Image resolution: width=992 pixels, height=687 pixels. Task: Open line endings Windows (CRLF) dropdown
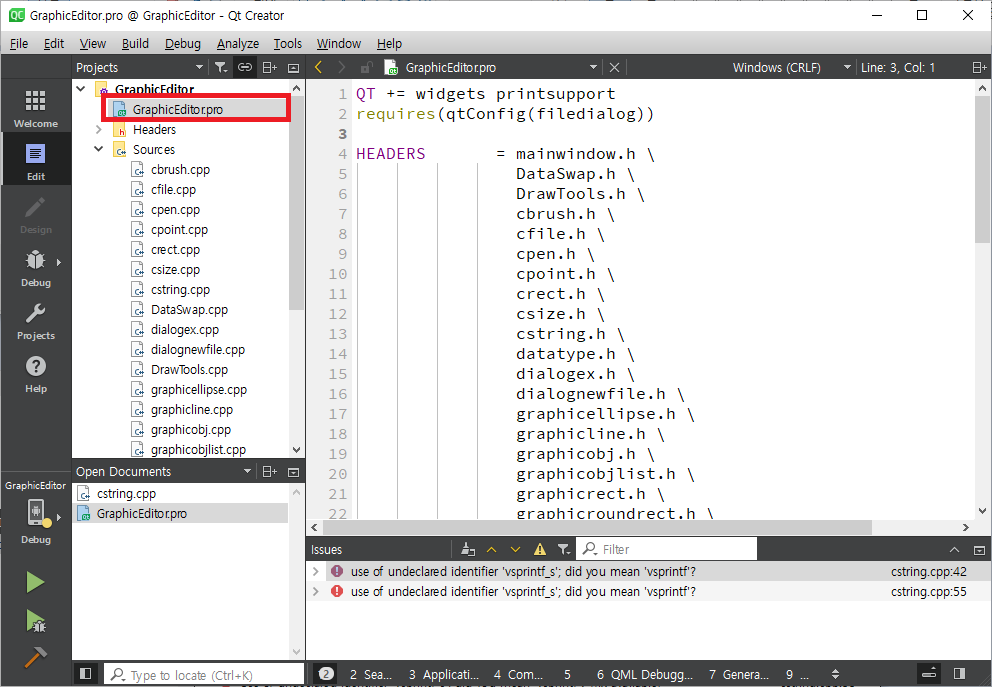(x=791, y=67)
